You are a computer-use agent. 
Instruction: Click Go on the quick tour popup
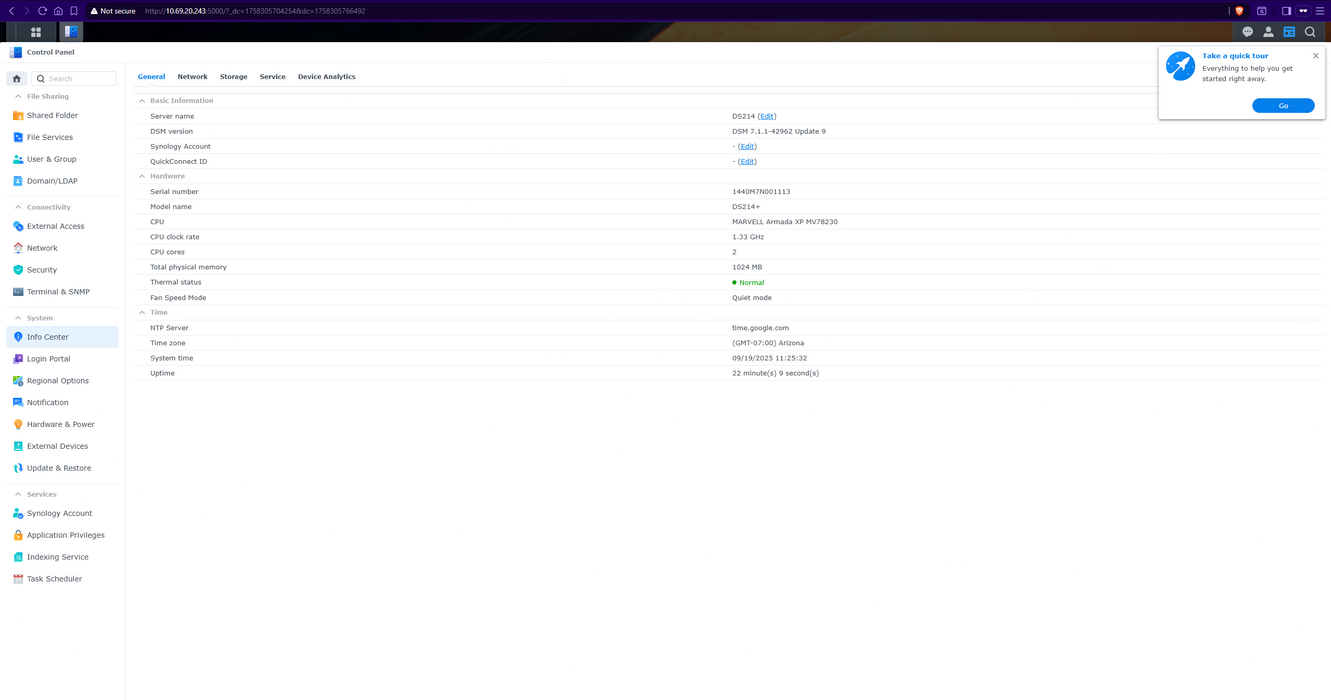[1283, 106]
